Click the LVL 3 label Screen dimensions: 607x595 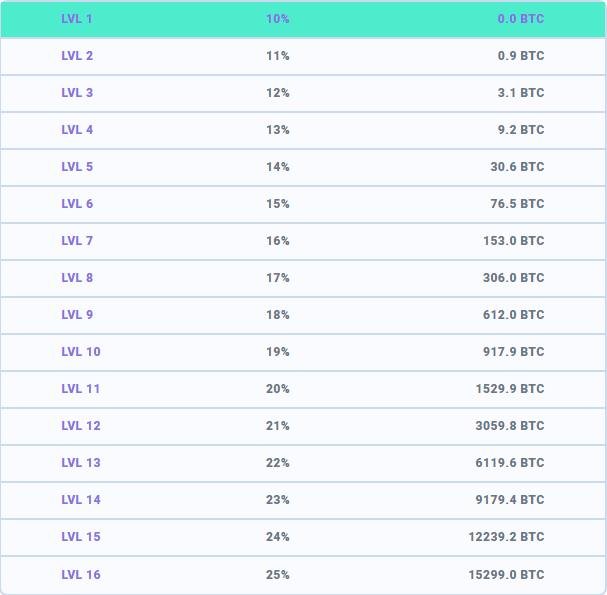point(77,93)
